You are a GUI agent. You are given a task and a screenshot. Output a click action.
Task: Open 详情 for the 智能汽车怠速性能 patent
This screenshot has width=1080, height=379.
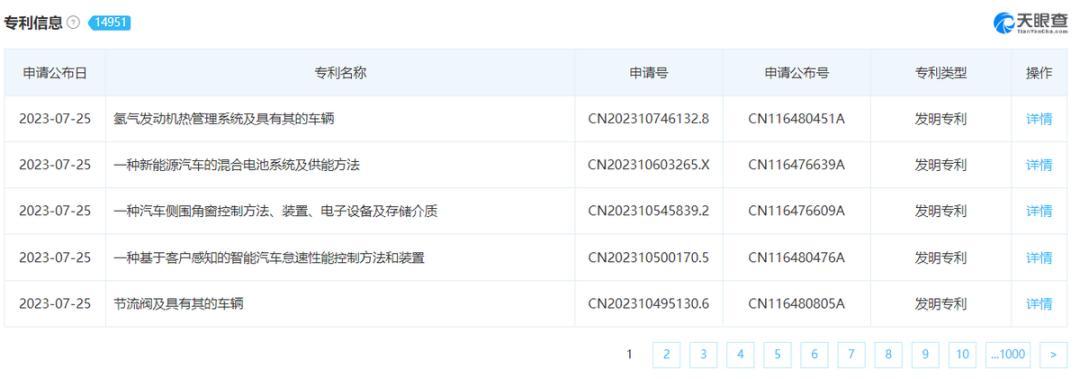pos(1039,258)
